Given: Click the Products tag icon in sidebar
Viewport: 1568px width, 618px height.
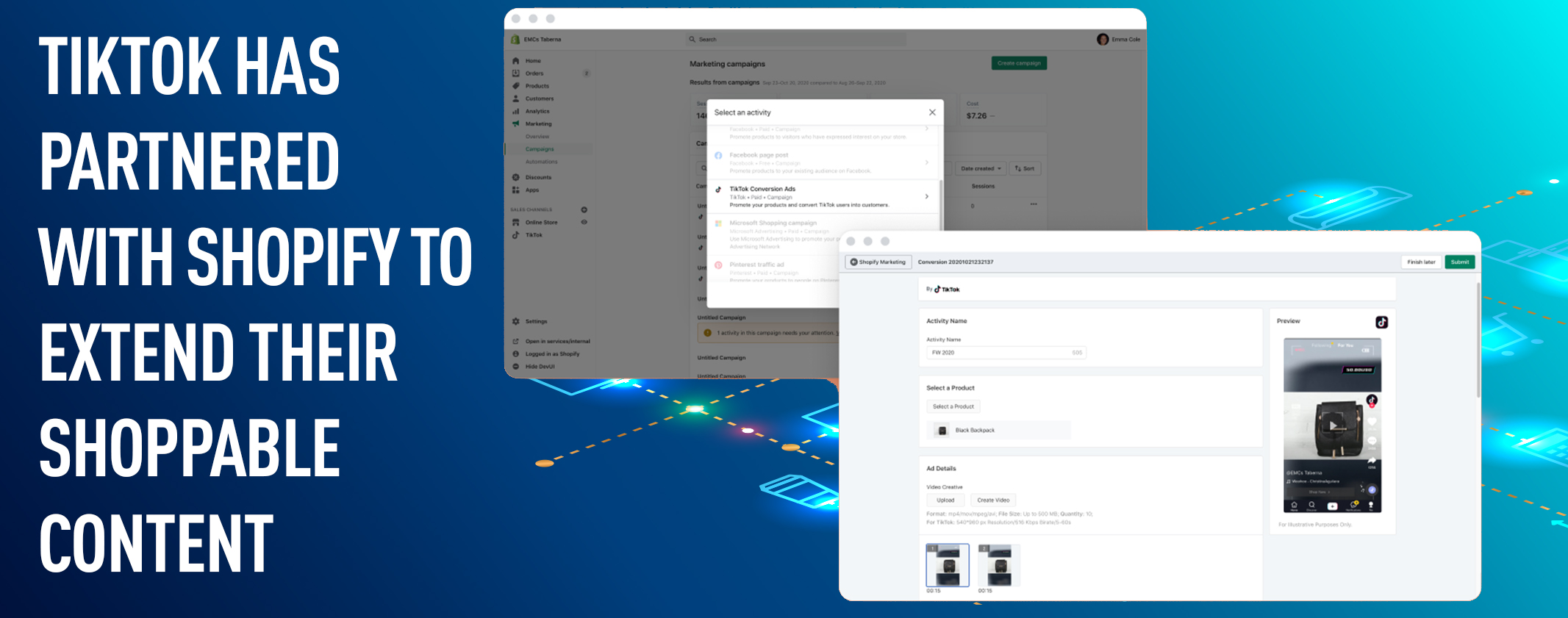Looking at the screenshot, I should click(x=516, y=86).
